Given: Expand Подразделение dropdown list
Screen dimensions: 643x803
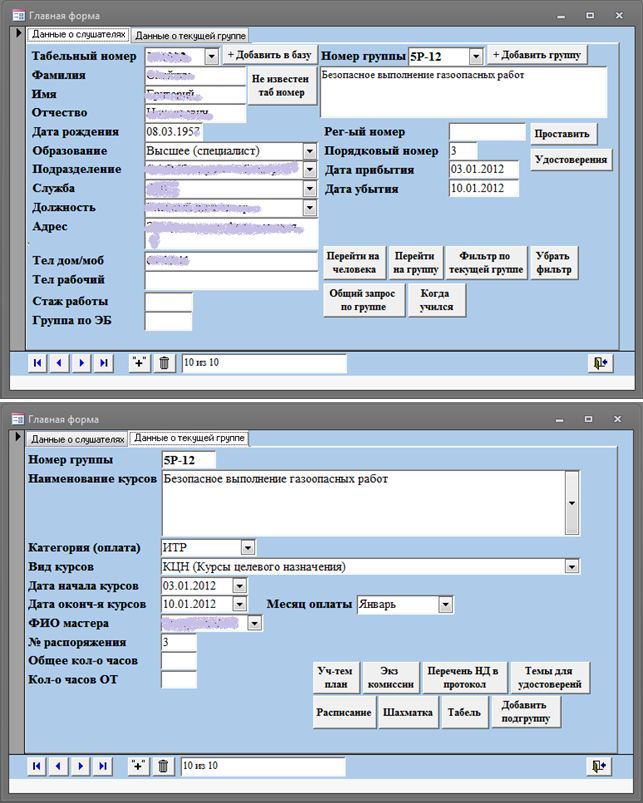Looking at the screenshot, I should click(310, 170).
